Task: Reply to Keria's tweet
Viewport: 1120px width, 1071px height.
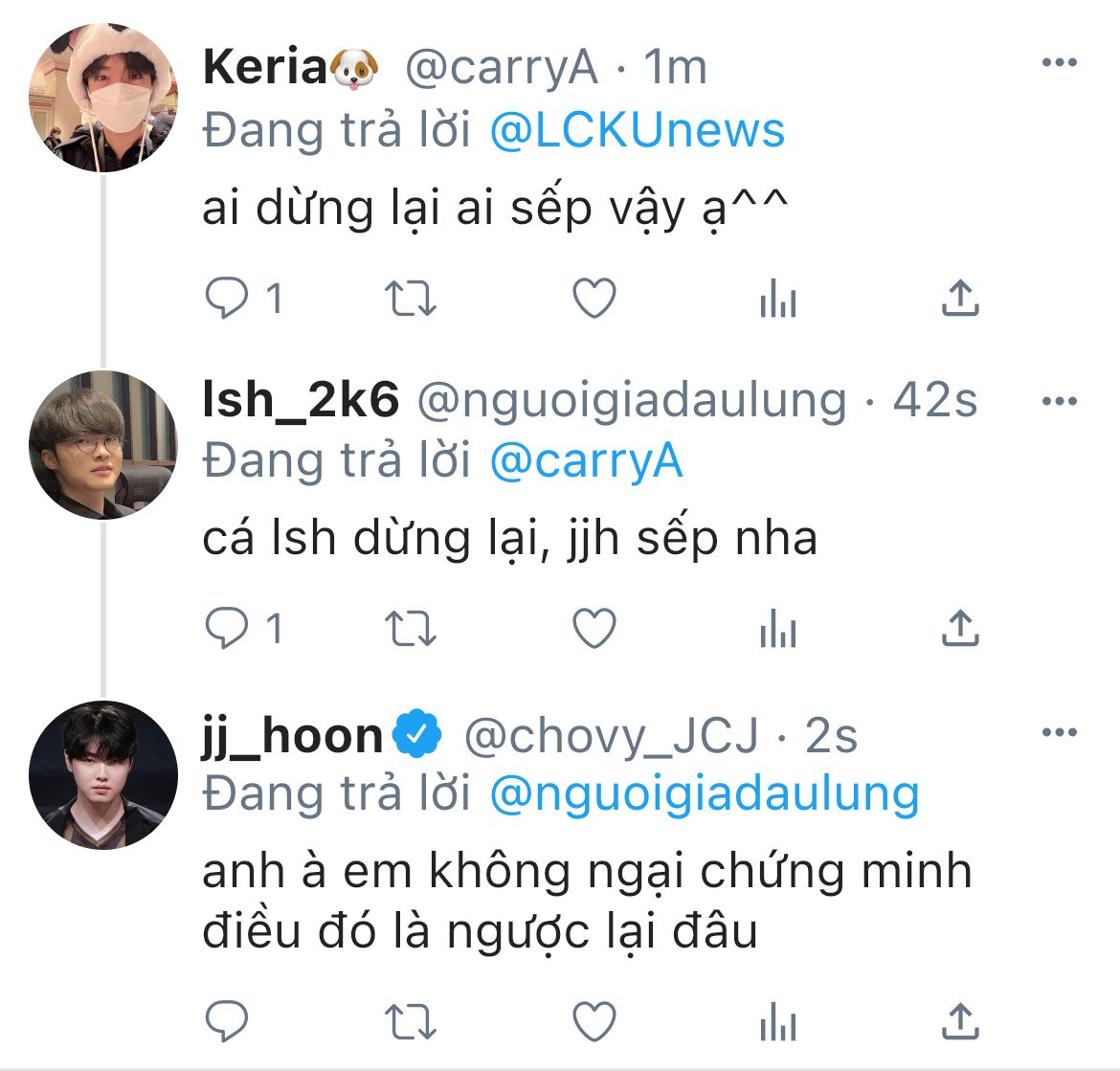Action: tap(228, 300)
